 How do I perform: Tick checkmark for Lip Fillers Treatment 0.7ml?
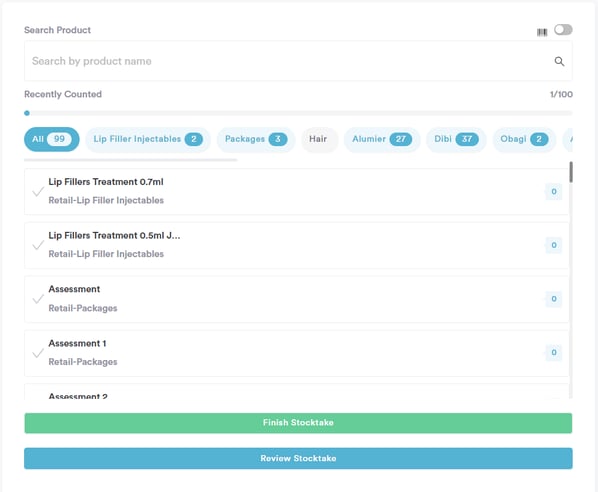pyautogui.click(x=38, y=191)
